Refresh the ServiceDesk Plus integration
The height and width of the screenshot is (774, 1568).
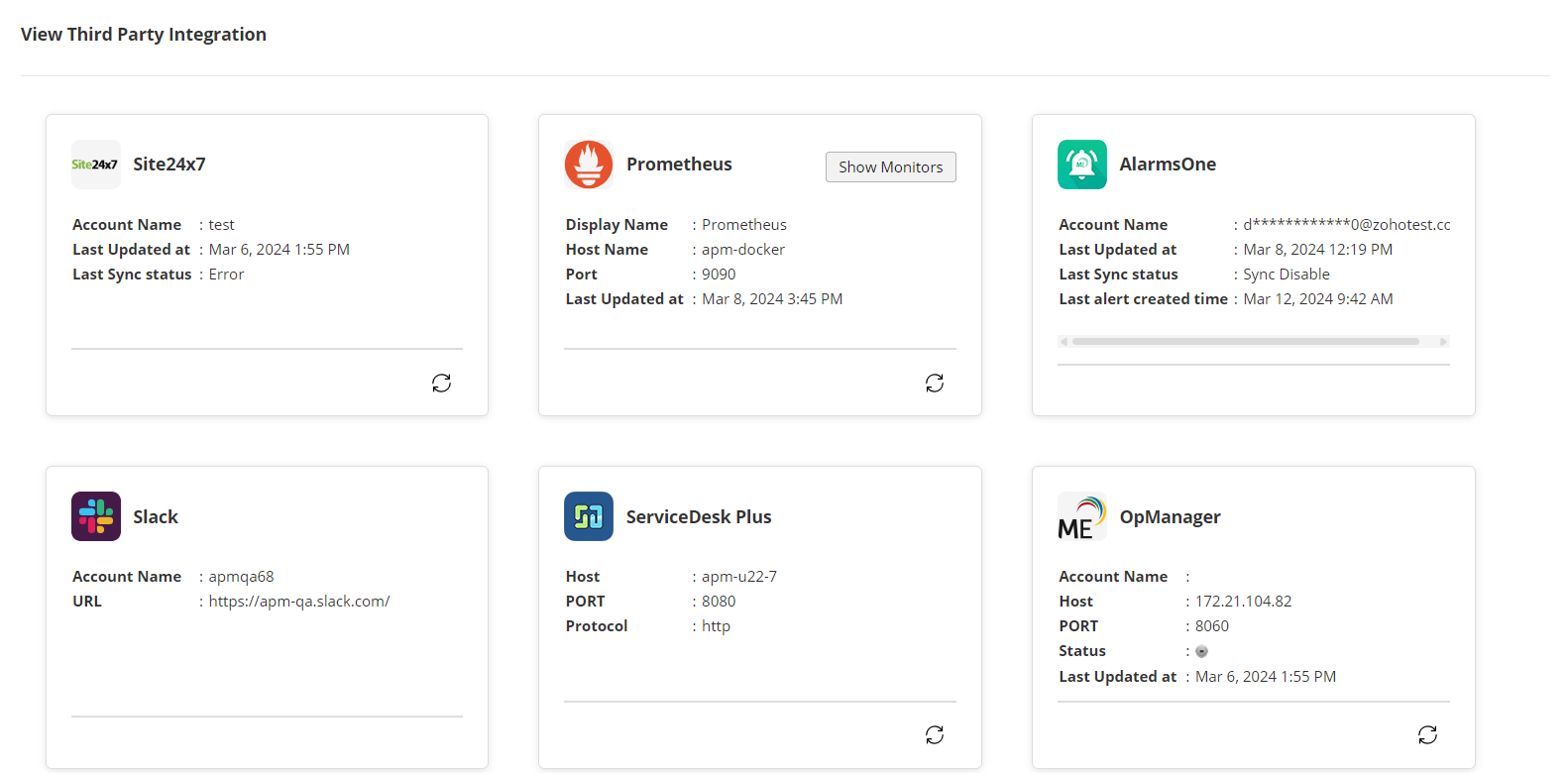(935, 734)
